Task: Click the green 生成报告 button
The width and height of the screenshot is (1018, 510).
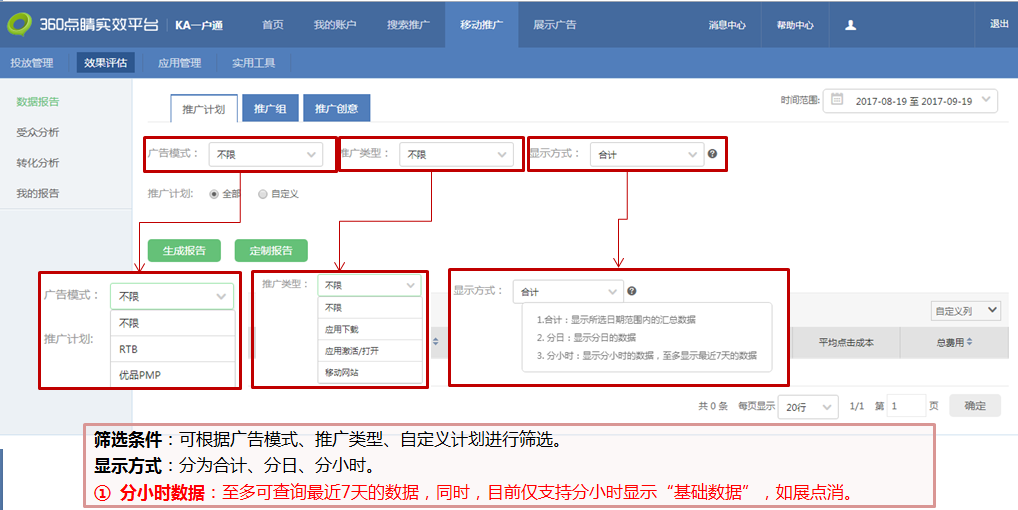Action: 184,251
